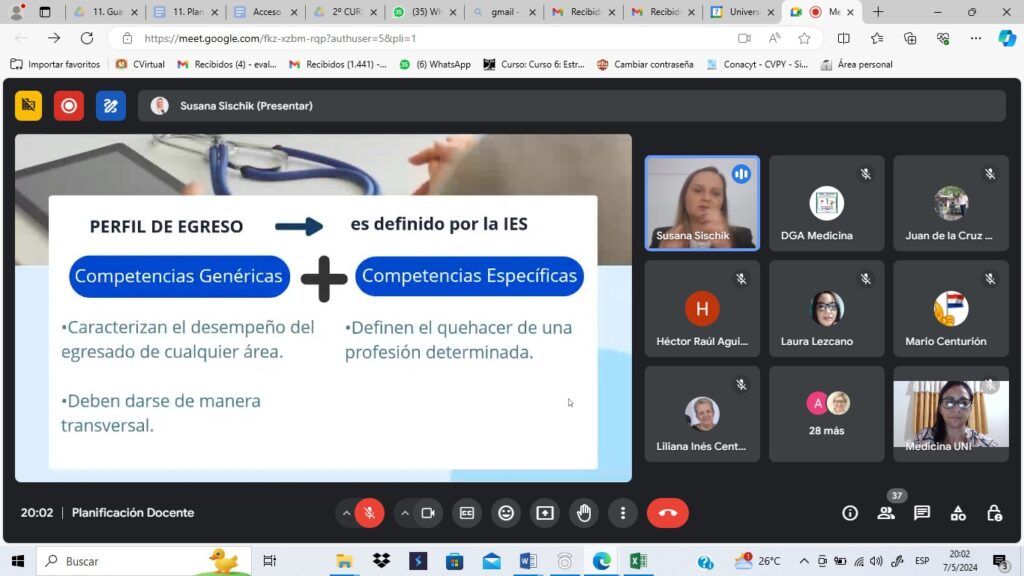Screen dimensions: 1024x576
Task: Open Microsoft Word from the taskbar
Action: coord(528,561)
